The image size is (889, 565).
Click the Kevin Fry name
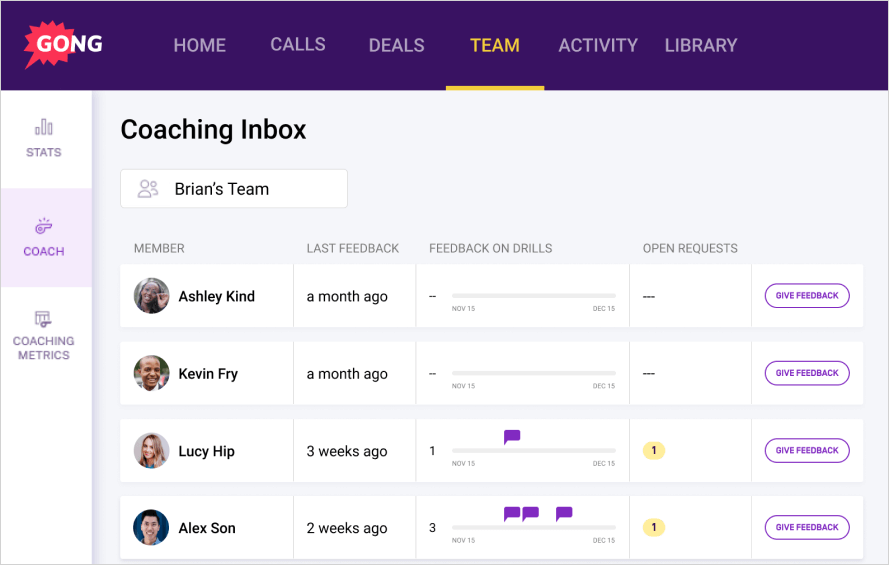pyautogui.click(x=208, y=374)
